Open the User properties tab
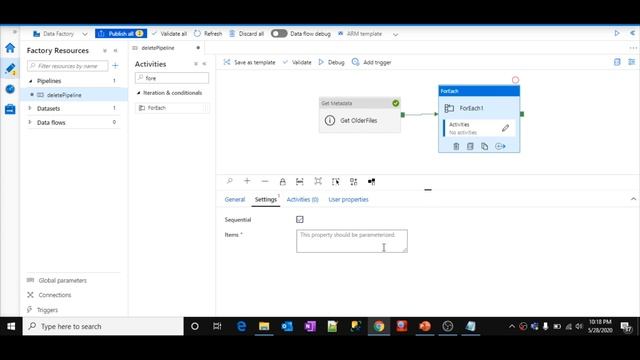This screenshot has width=640, height=360. 348,200
